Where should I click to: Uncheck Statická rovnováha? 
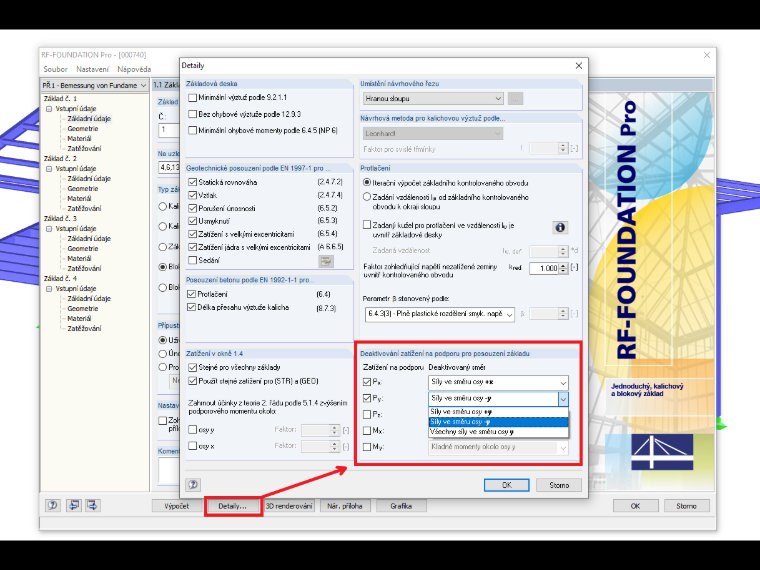coord(192,182)
